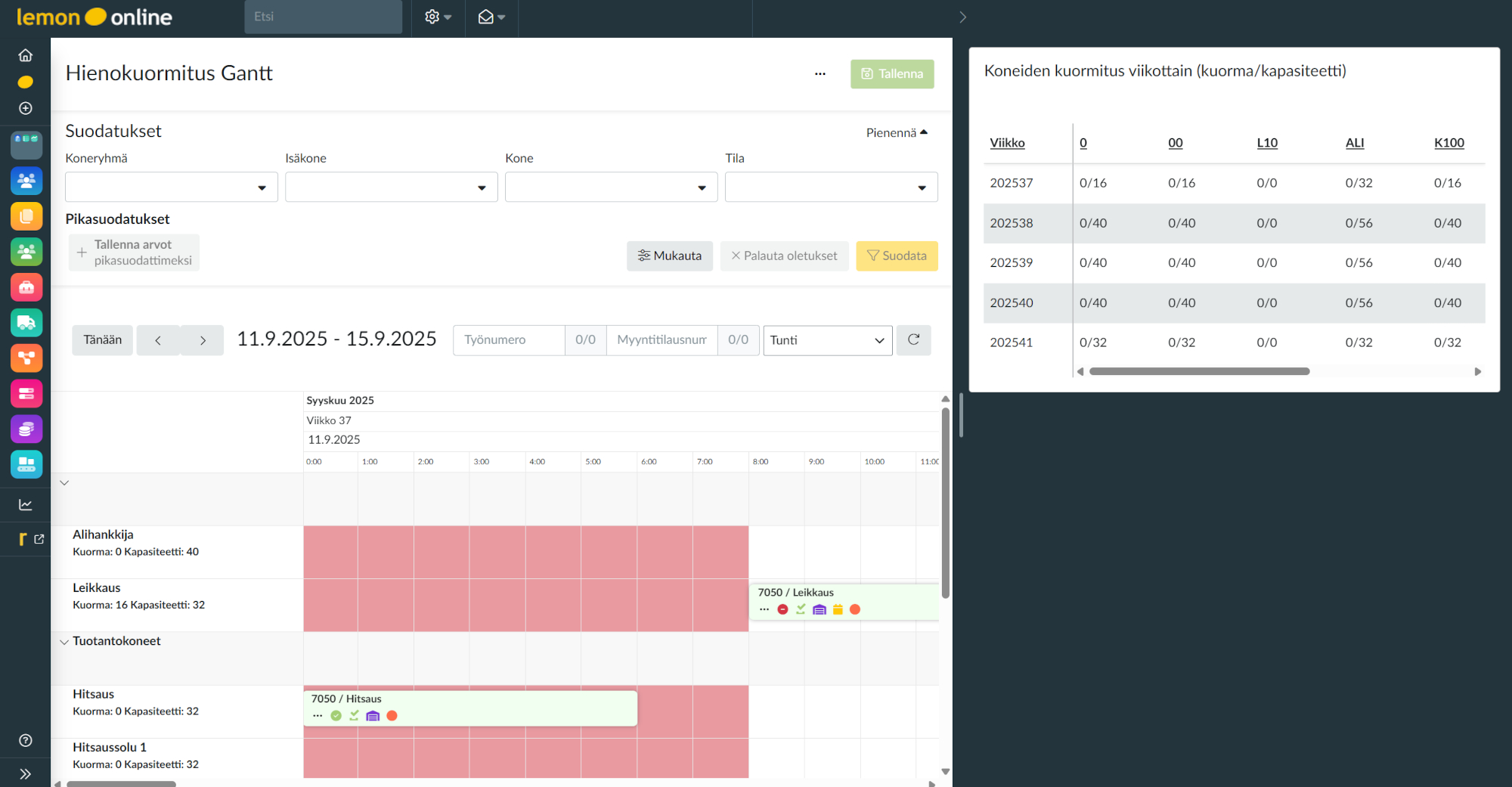1512x787 pixels.
Task: Type in the Työnumero input field
Action: pos(508,340)
